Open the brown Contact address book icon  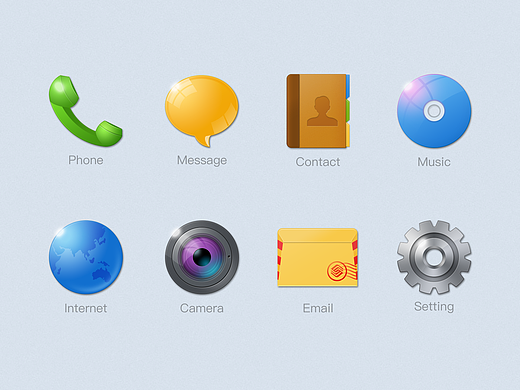pyautogui.click(x=318, y=111)
